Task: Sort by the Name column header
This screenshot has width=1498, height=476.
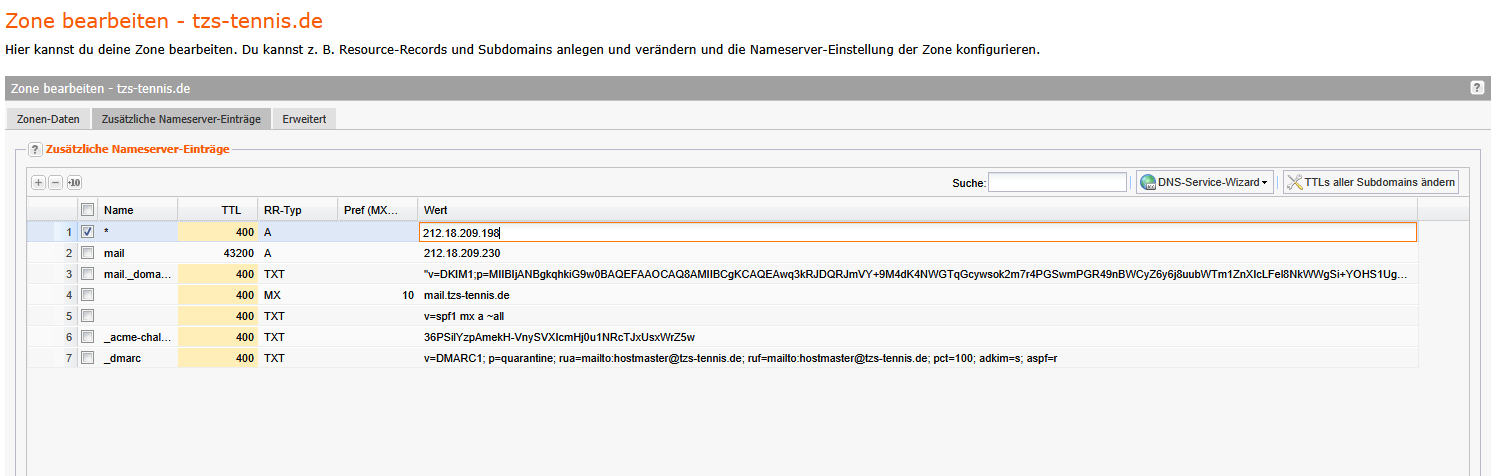Action: pyautogui.click(x=138, y=210)
